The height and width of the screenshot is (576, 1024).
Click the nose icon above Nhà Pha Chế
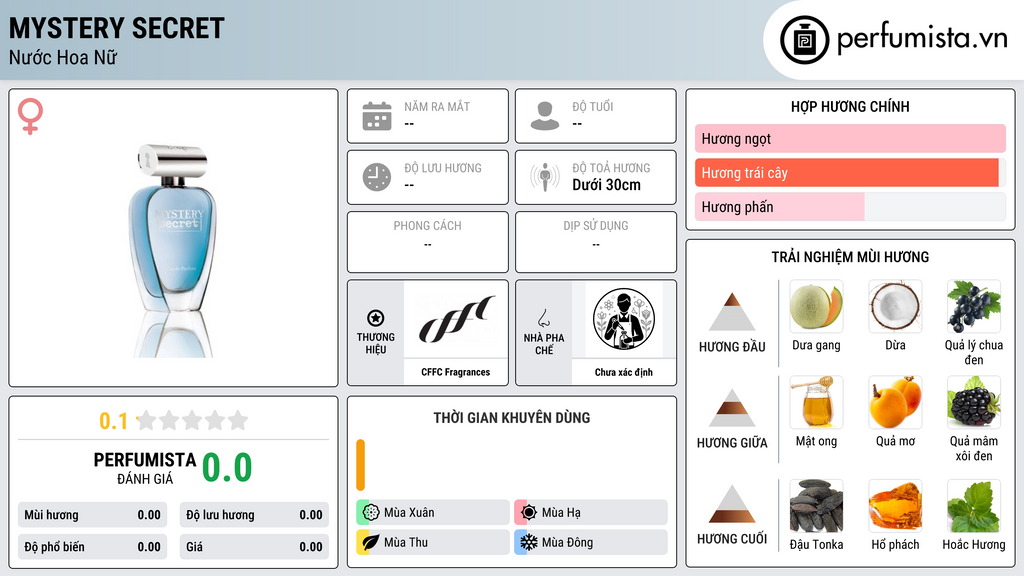543,318
